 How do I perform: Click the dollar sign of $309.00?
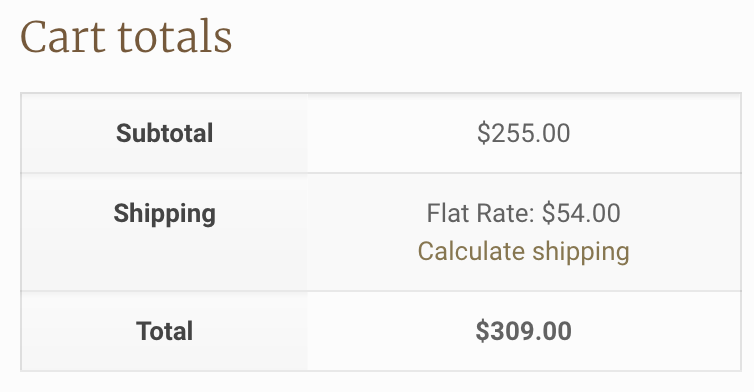482,331
